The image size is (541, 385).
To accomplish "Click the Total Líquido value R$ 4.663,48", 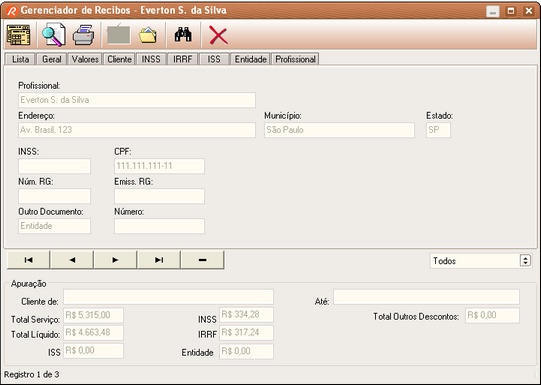I will [94, 333].
